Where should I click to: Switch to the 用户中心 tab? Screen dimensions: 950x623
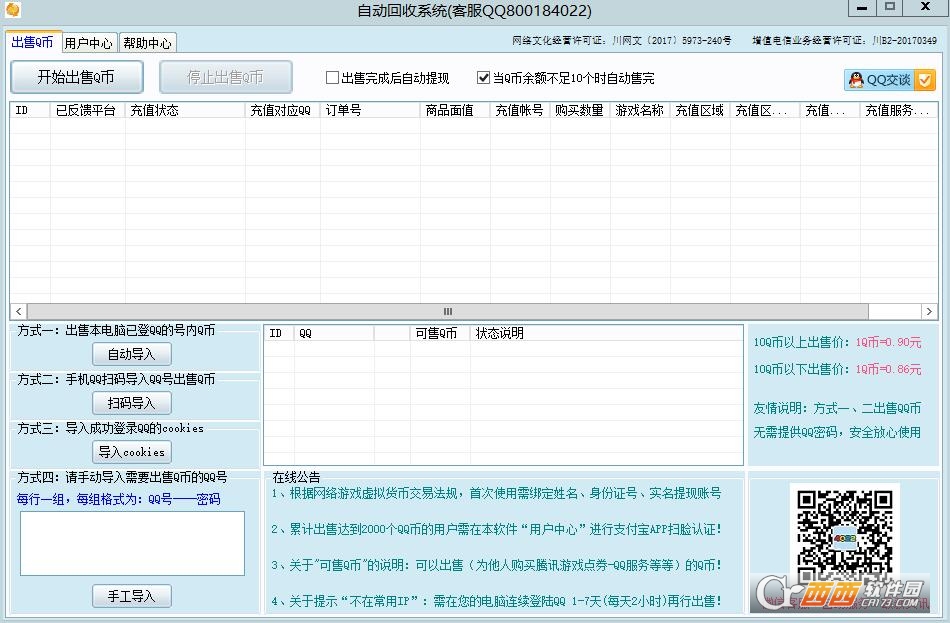(88, 42)
